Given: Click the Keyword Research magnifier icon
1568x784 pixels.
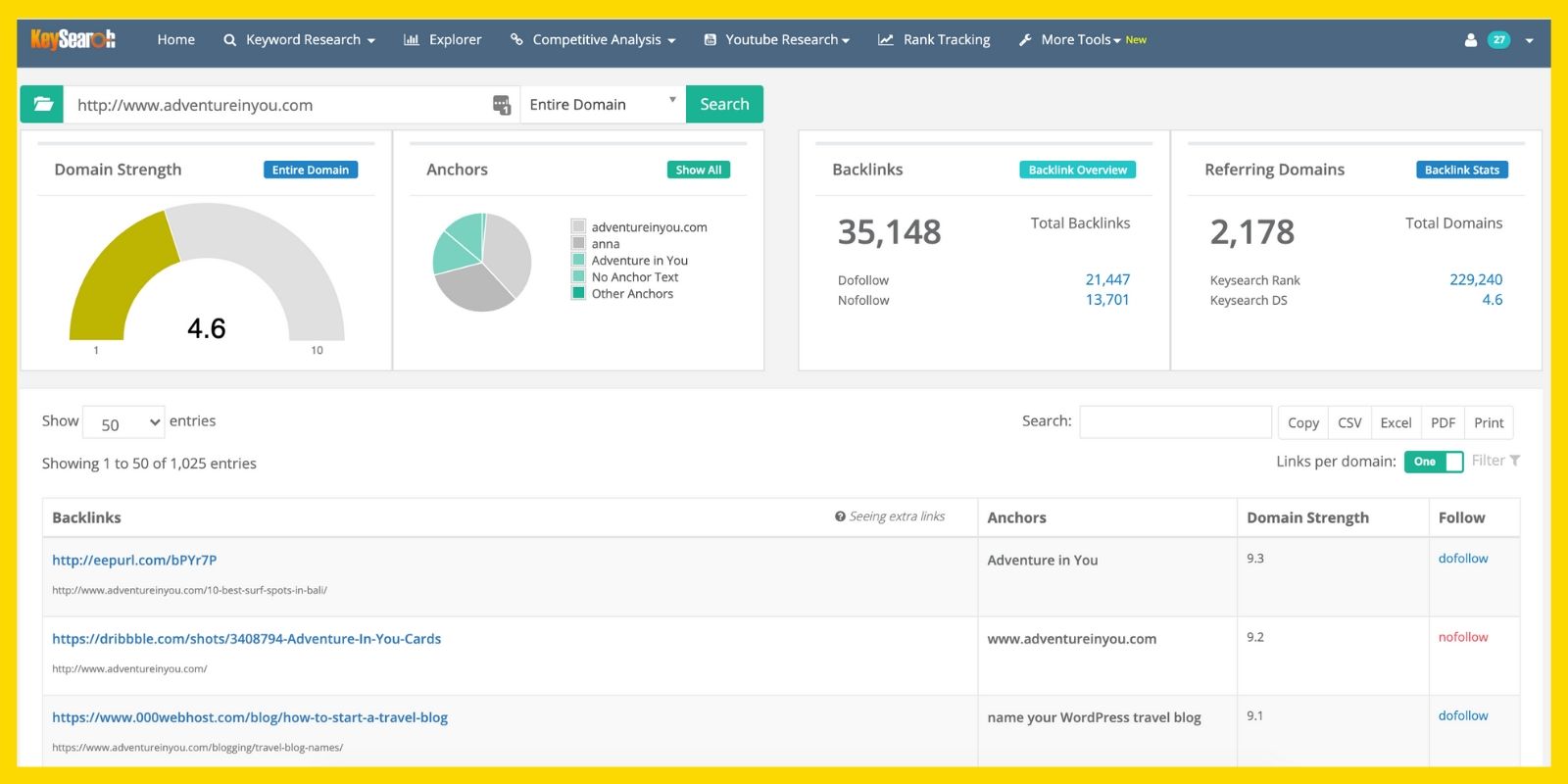Looking at the screenshot, I should [x=230, y=40].
